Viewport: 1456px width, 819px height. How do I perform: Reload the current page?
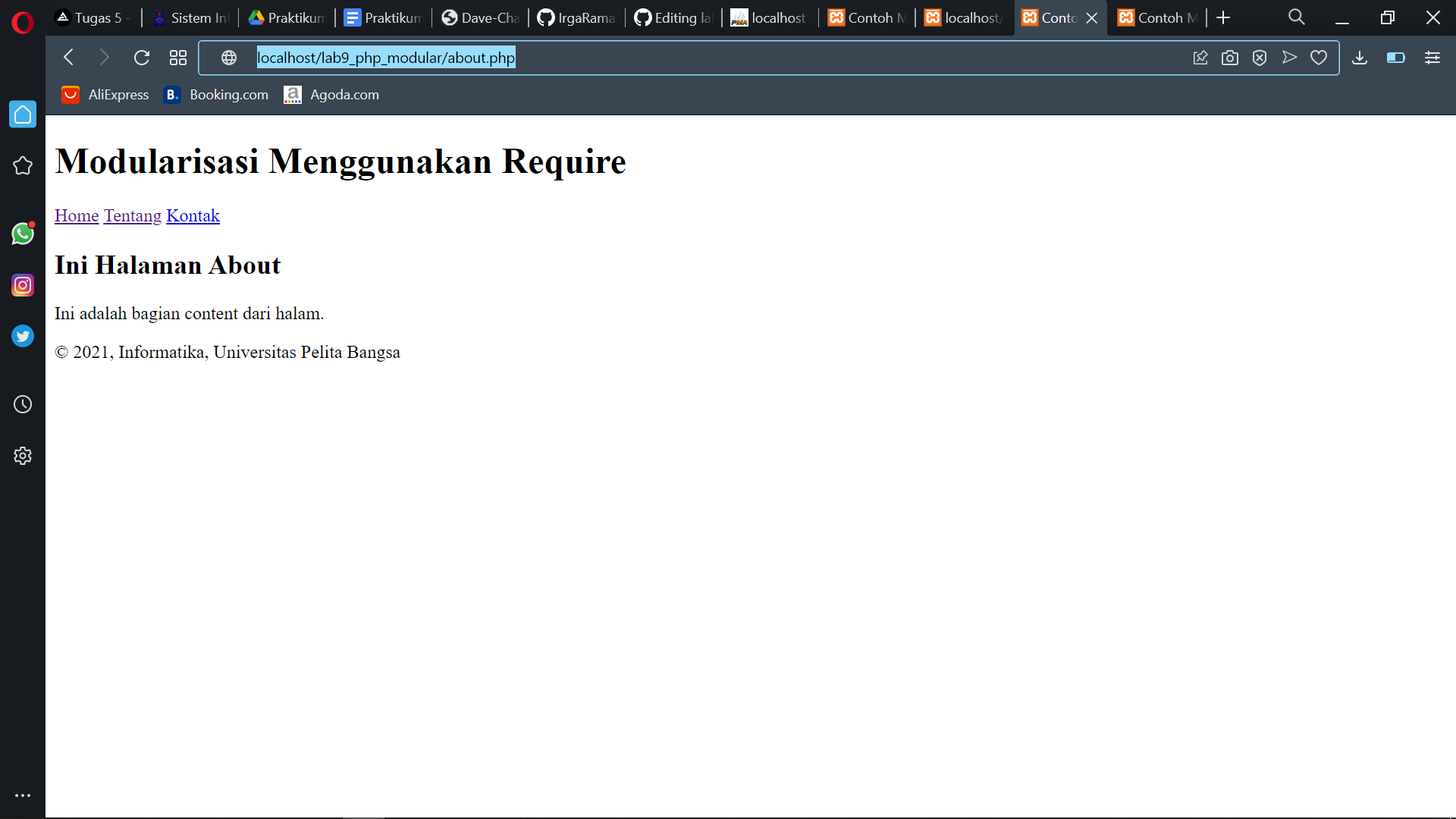click(142, 58)
